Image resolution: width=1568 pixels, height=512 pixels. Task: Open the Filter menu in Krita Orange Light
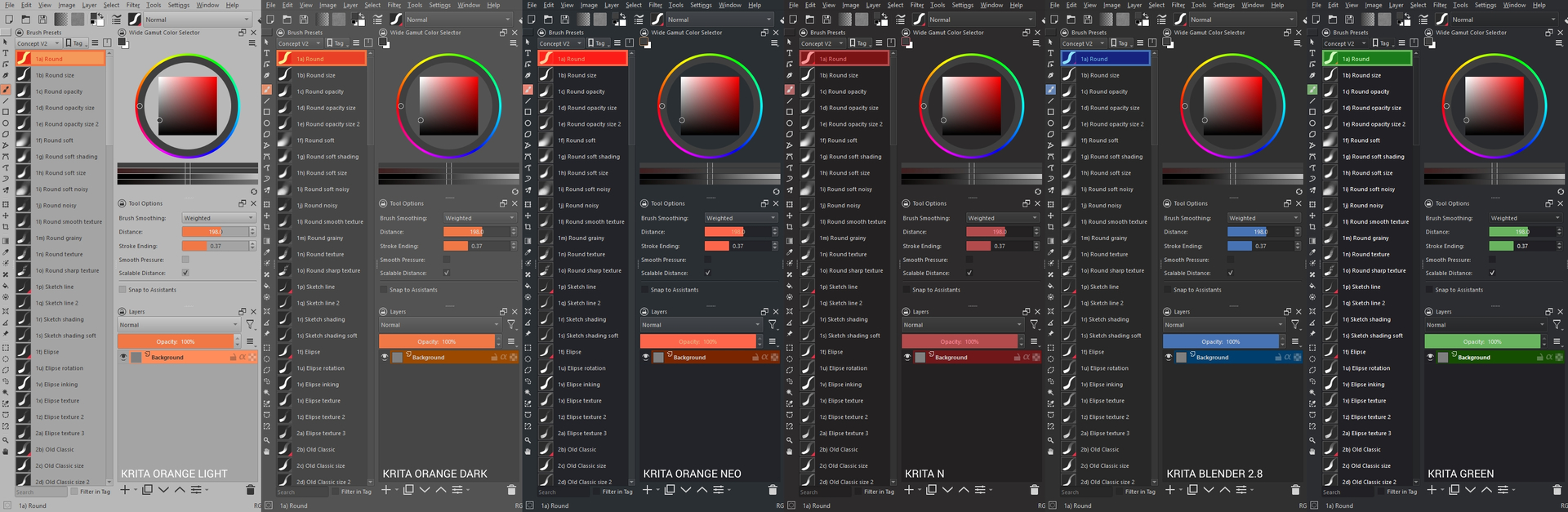click(x=132, y=5)
